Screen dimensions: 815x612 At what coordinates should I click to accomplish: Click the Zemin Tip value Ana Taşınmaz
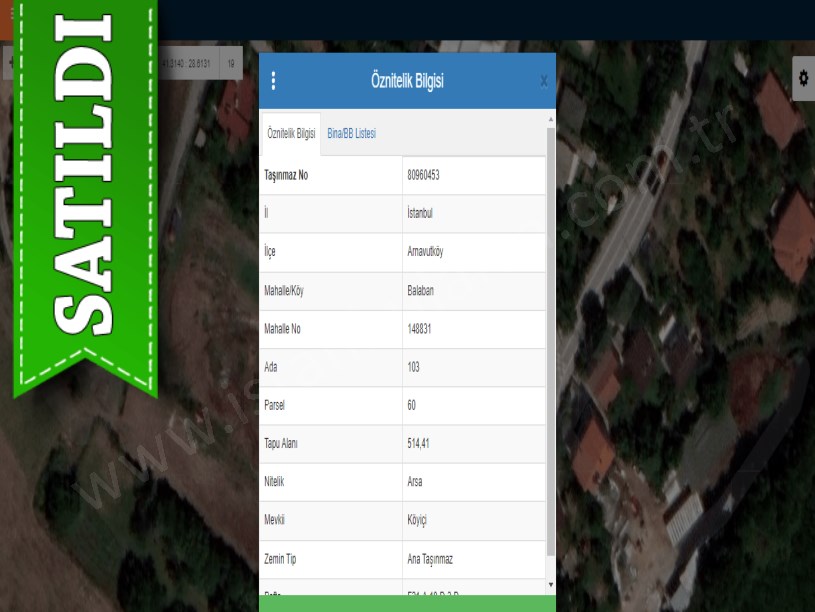[432, 559]
